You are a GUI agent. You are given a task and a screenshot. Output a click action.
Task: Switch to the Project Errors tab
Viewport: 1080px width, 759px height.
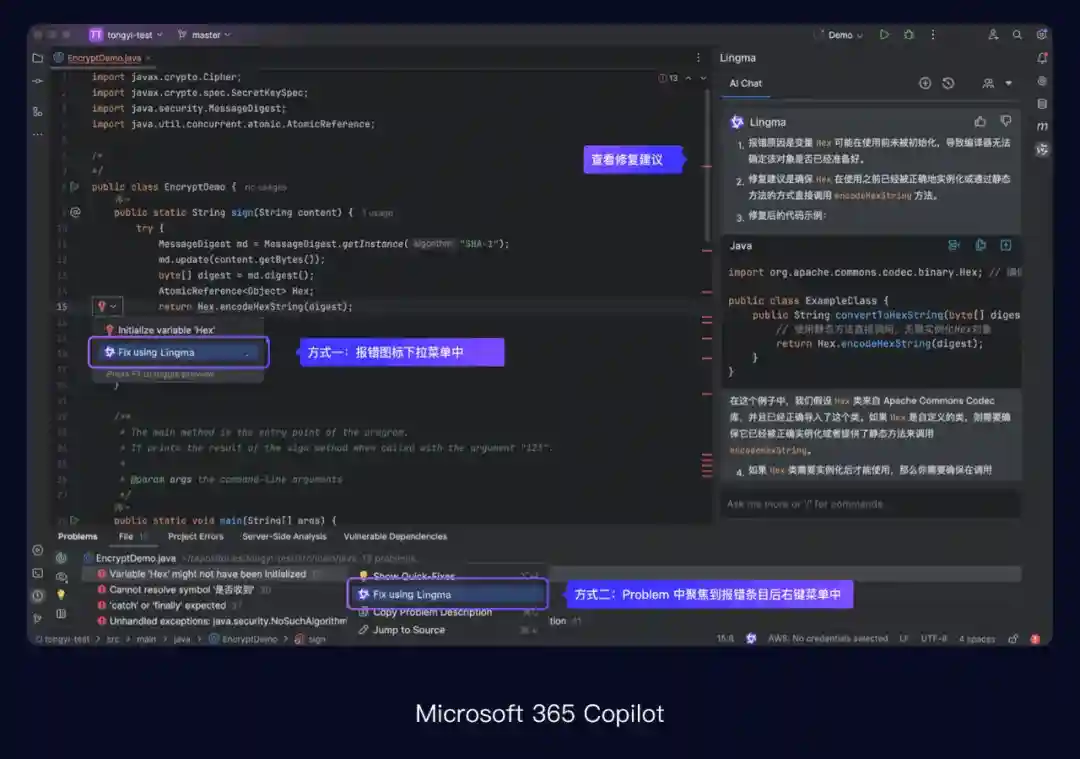pos(196,537)
